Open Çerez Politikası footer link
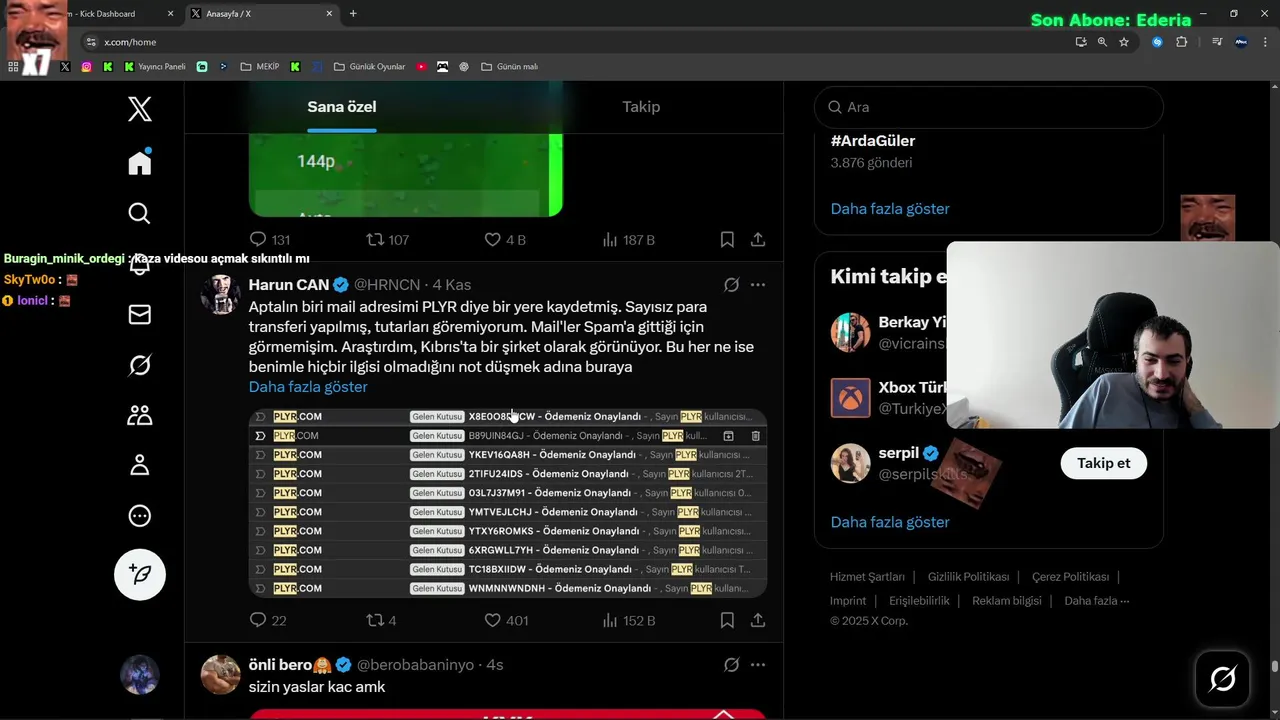 [x=1070, y=577]
